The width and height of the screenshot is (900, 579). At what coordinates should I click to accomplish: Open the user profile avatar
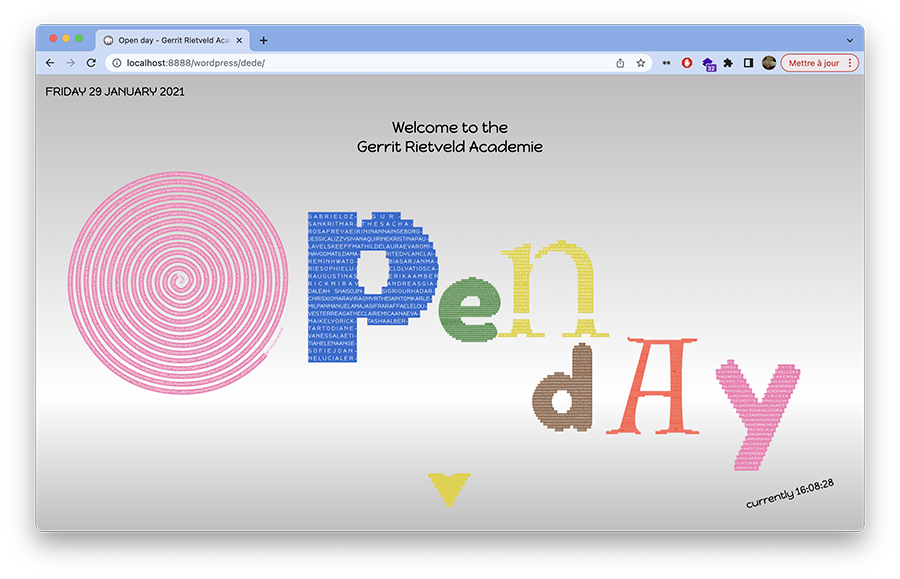[x=769, y=63]
